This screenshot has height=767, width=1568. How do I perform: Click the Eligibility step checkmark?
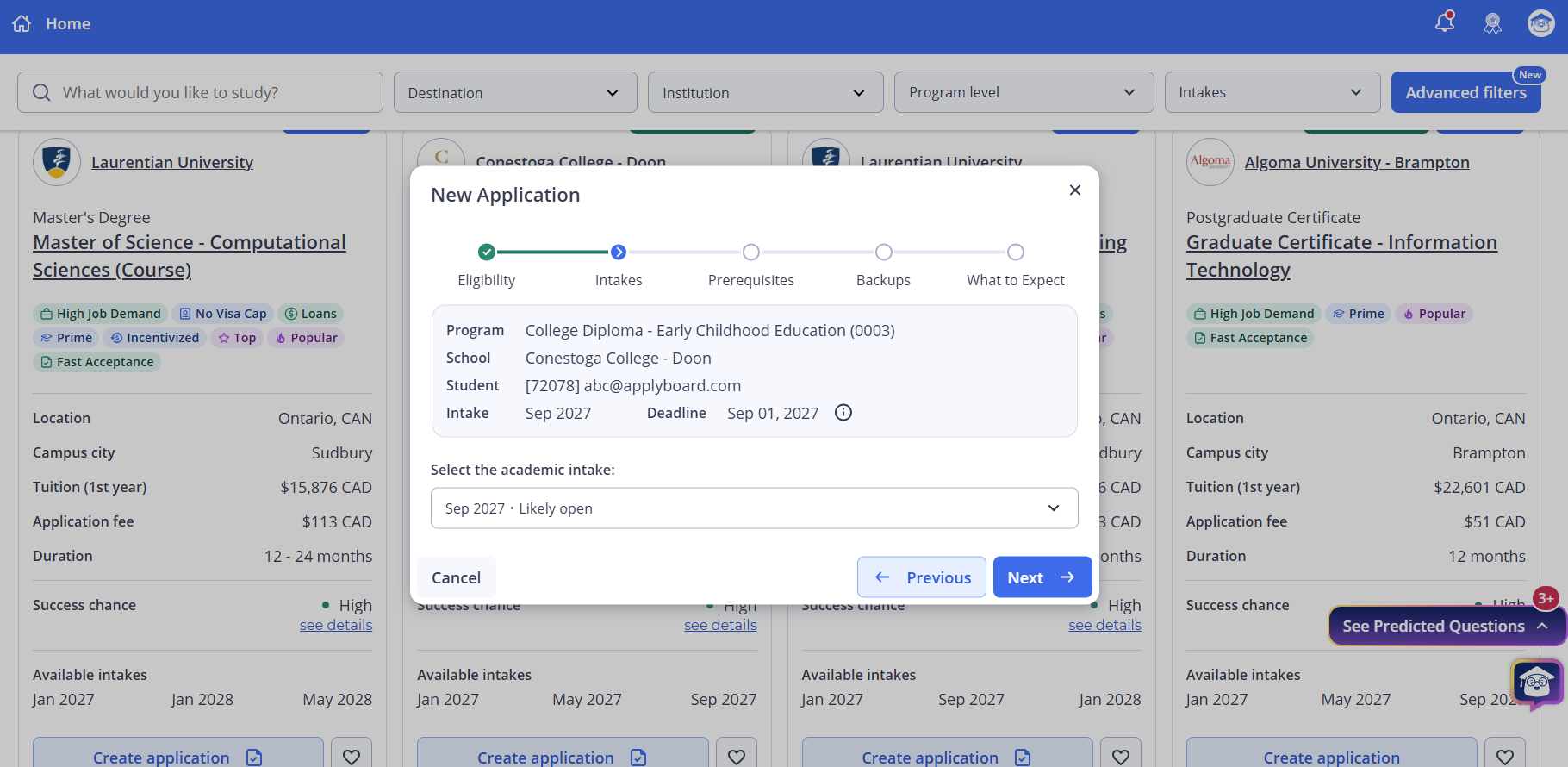(487, 252)
